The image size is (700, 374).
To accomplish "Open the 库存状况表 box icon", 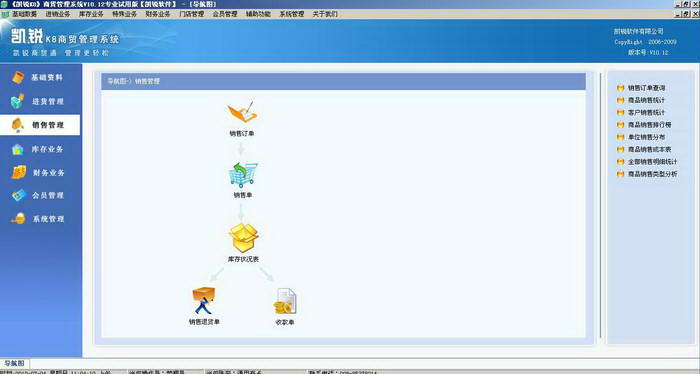I will click(x=243, y=237).
